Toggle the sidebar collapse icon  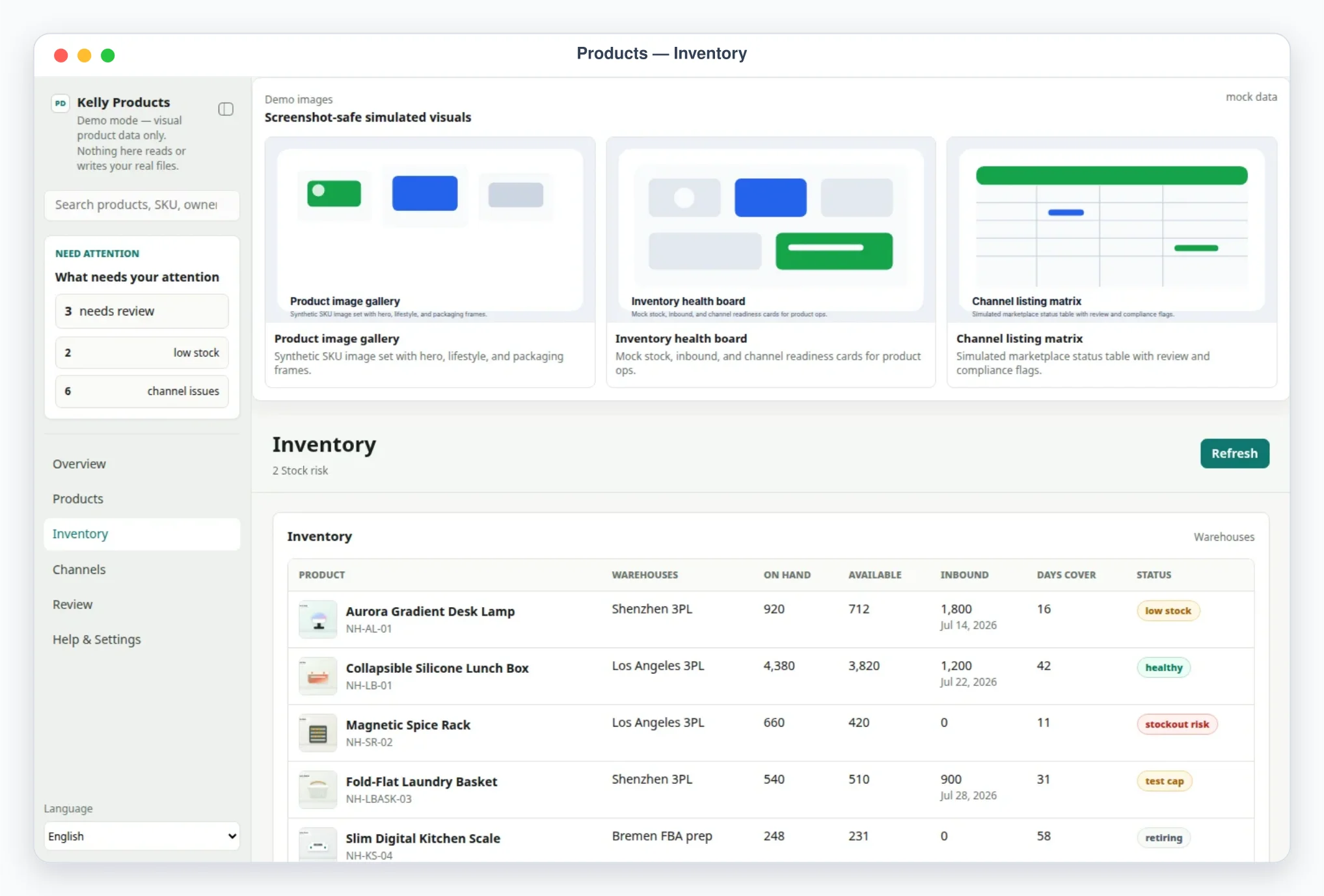tap(226, 109)
